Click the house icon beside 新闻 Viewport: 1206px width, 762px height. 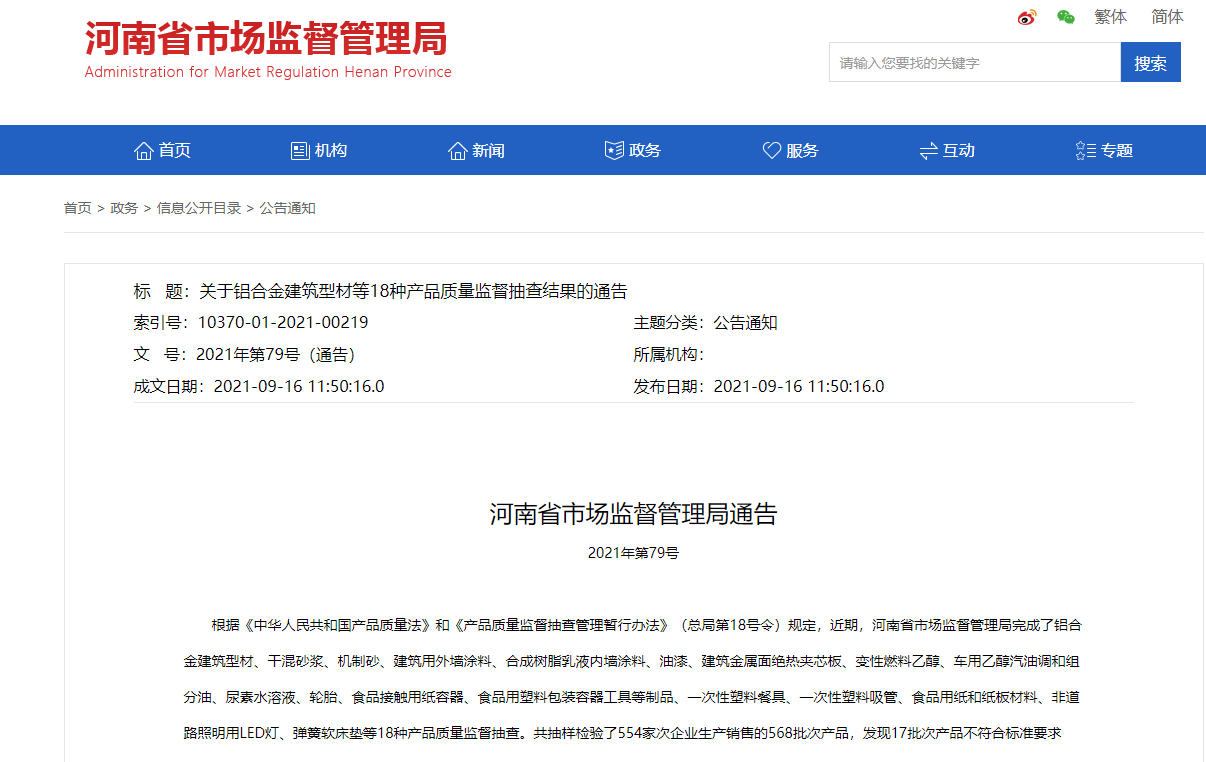(458, 151)
